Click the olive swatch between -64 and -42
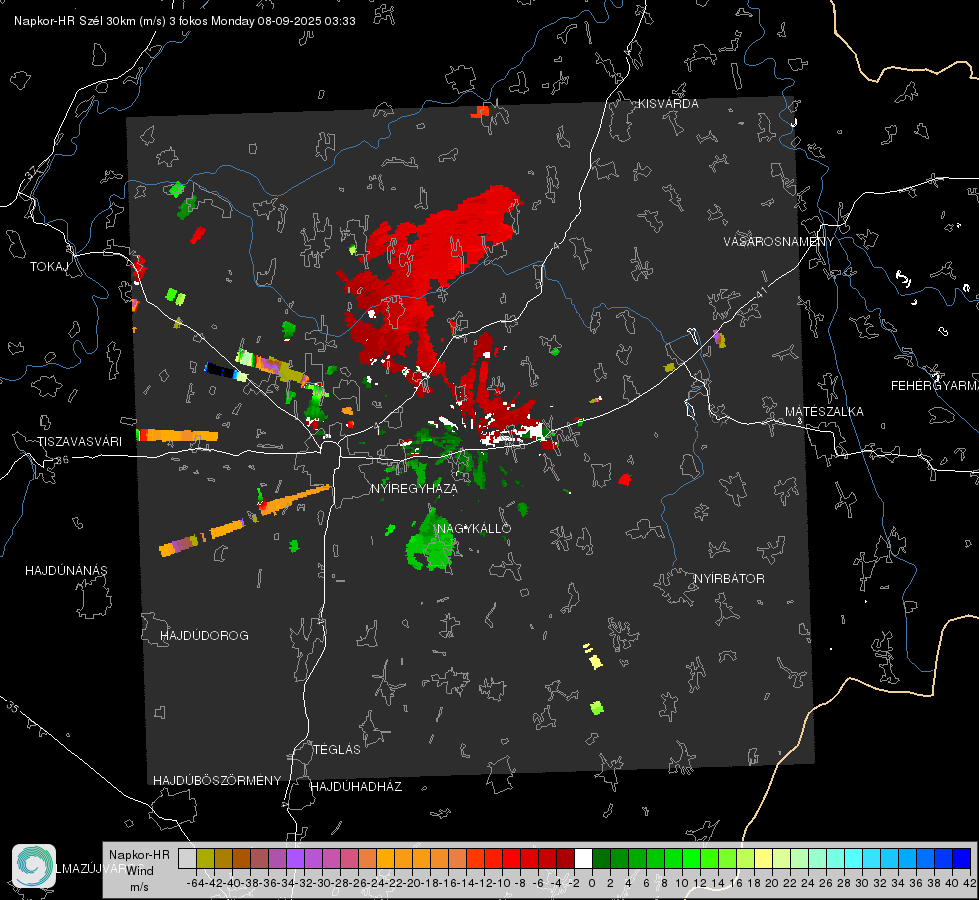The height and width of the screenshot is (900, 979). tap(205, 859)
